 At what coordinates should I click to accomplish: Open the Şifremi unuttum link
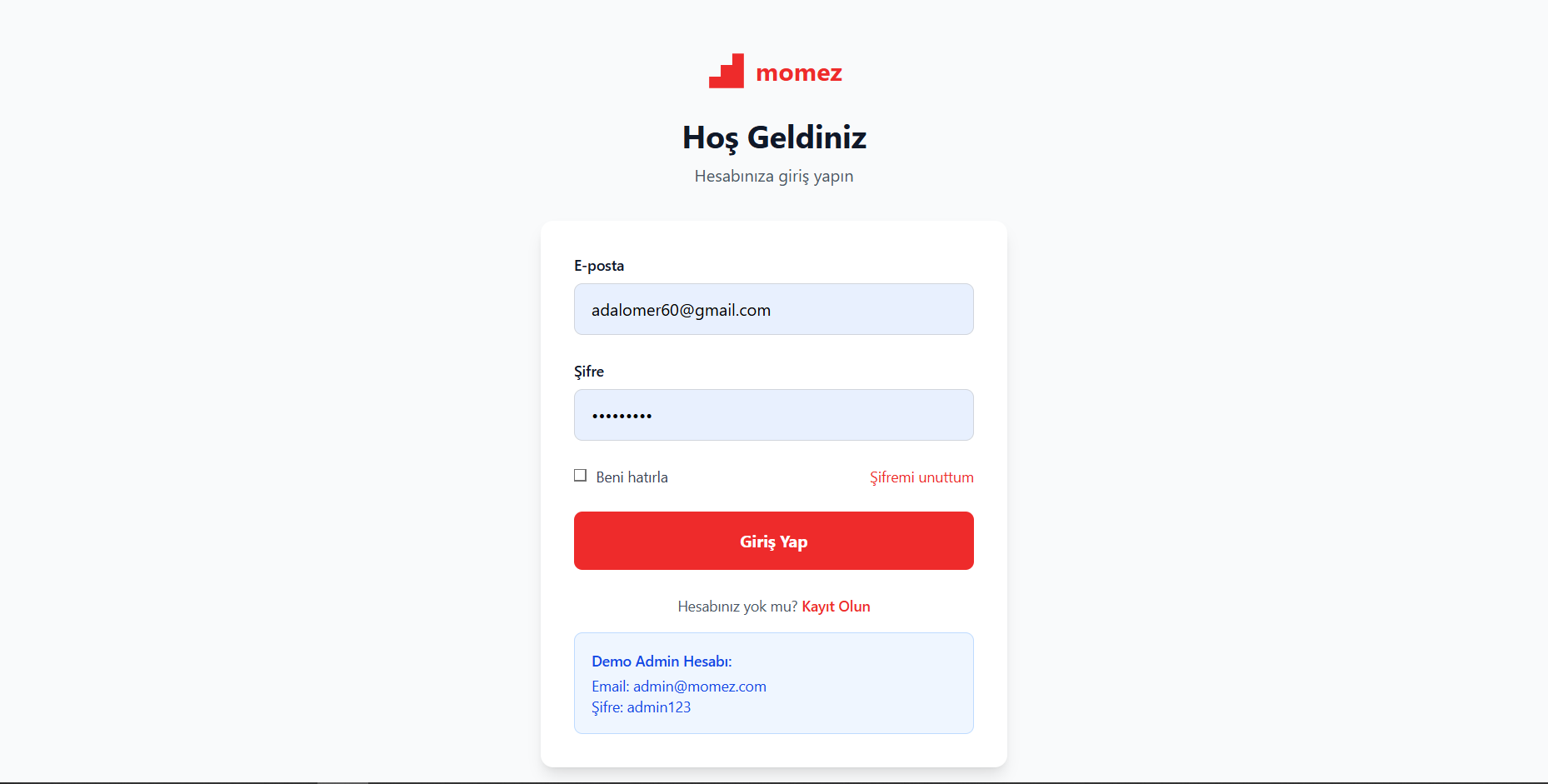point(921,477)
